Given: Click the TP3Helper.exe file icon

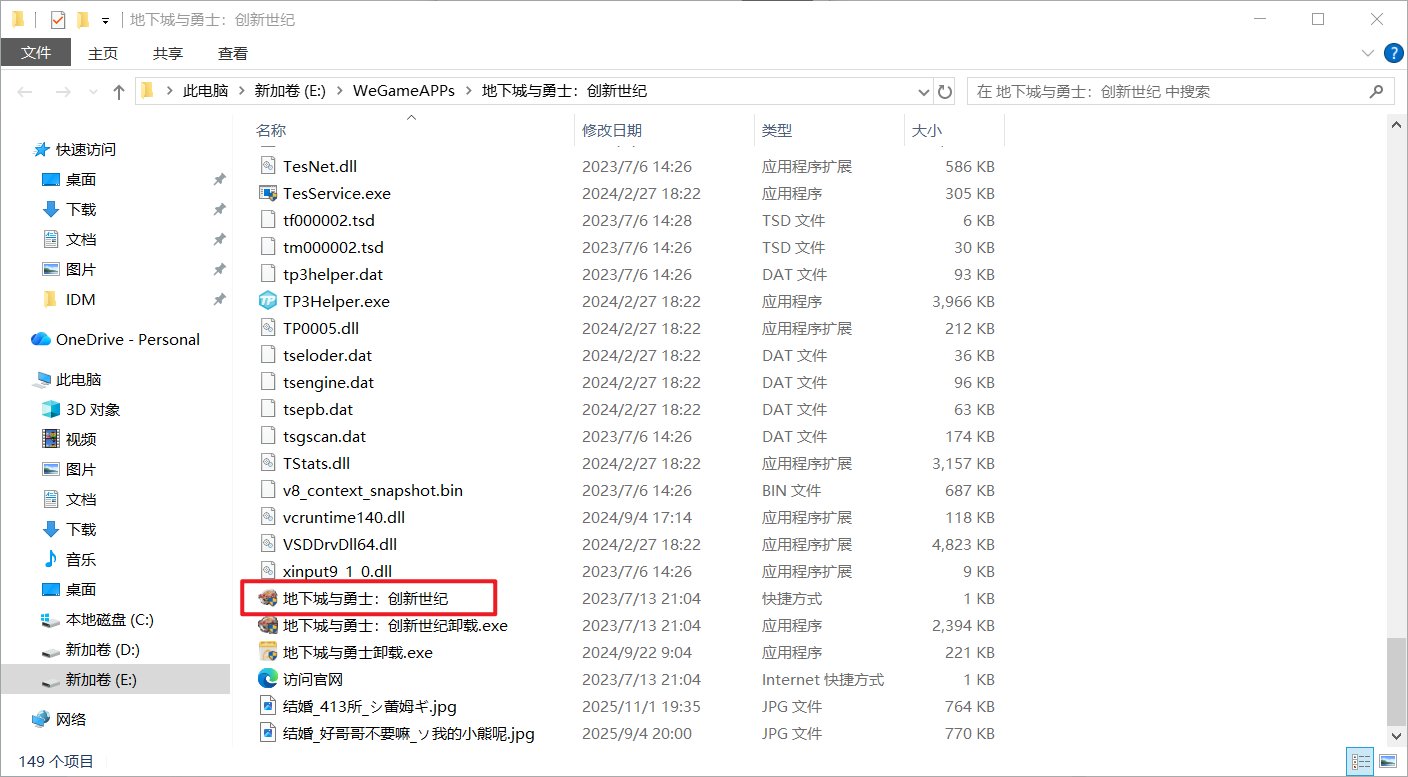Looking at the screenshot, I should point(267,301).
